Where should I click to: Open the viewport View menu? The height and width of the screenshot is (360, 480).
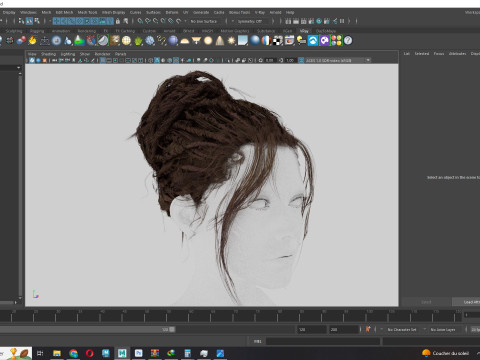pos(32,54)
